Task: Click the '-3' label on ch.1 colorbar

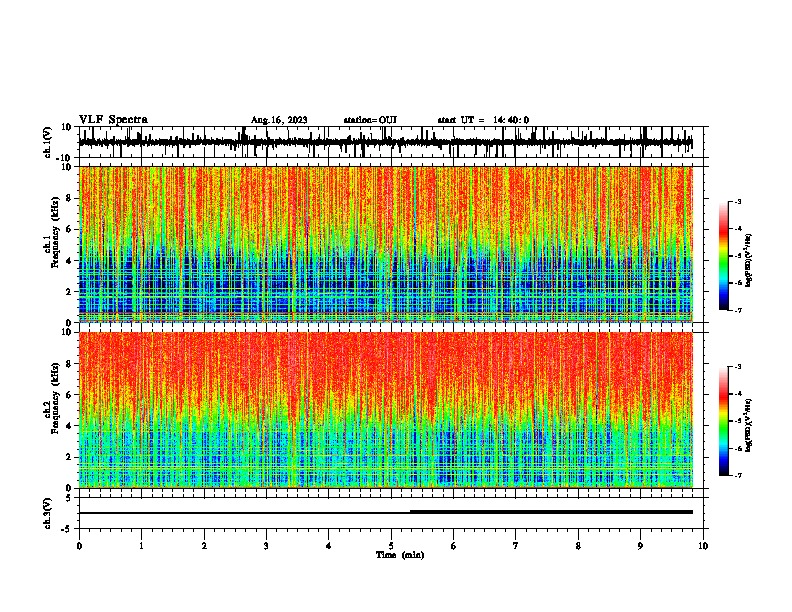Action: point(738,201)
